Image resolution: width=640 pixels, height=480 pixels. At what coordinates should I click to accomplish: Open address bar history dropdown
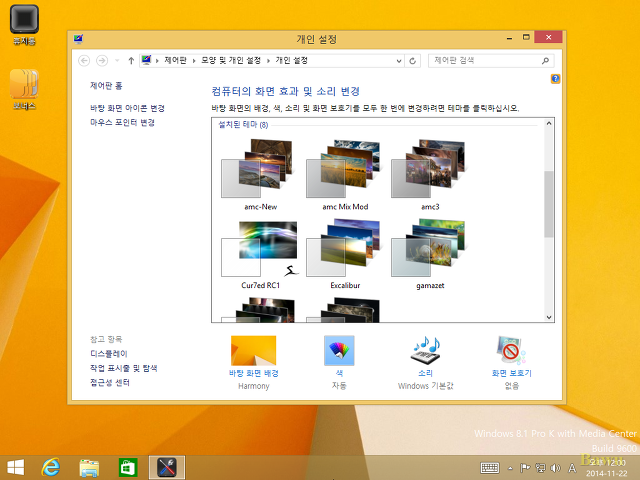point(399,61)
